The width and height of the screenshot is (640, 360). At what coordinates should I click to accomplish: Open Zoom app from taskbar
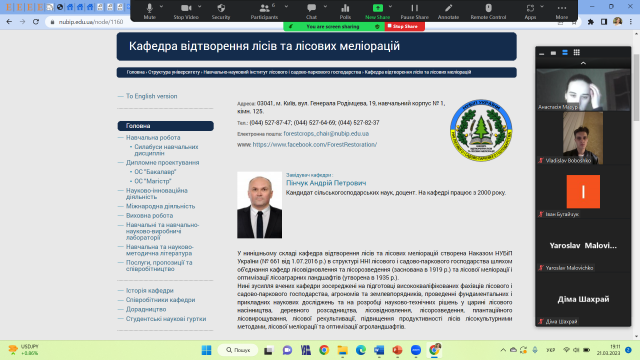[416, 350]
